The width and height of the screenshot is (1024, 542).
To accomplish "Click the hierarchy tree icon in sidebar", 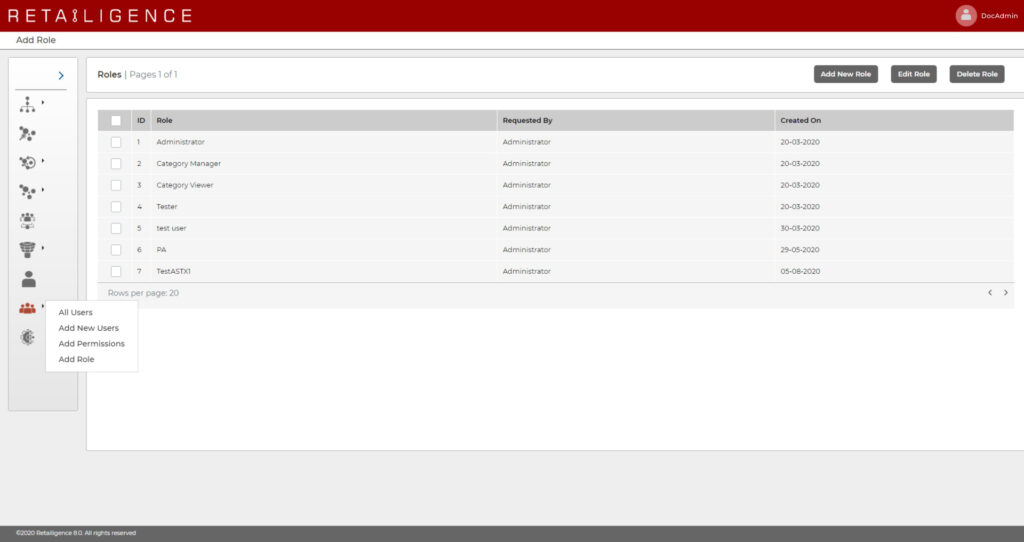I will click(x=28, y=104).
